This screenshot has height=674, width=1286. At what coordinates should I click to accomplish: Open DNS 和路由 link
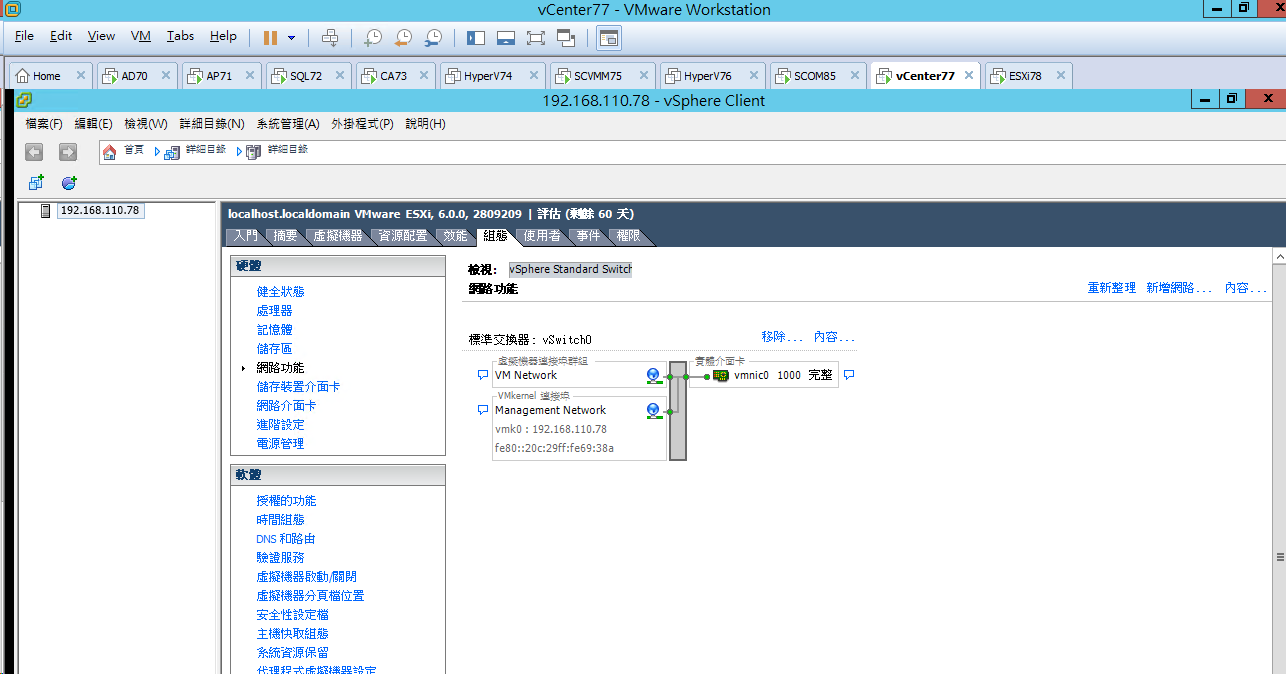pyautogui.click(x=286, y=539)
